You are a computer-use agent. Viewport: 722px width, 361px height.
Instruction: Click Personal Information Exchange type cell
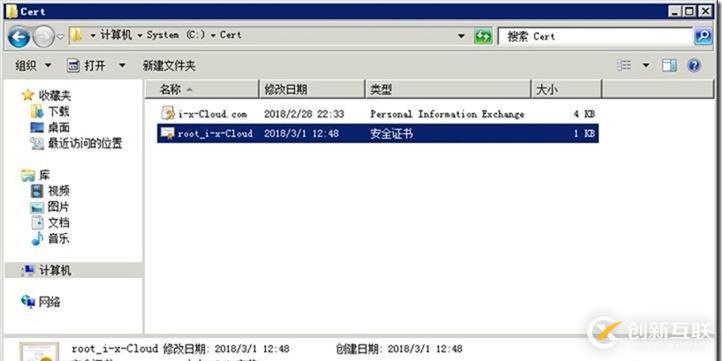[447, 114]
